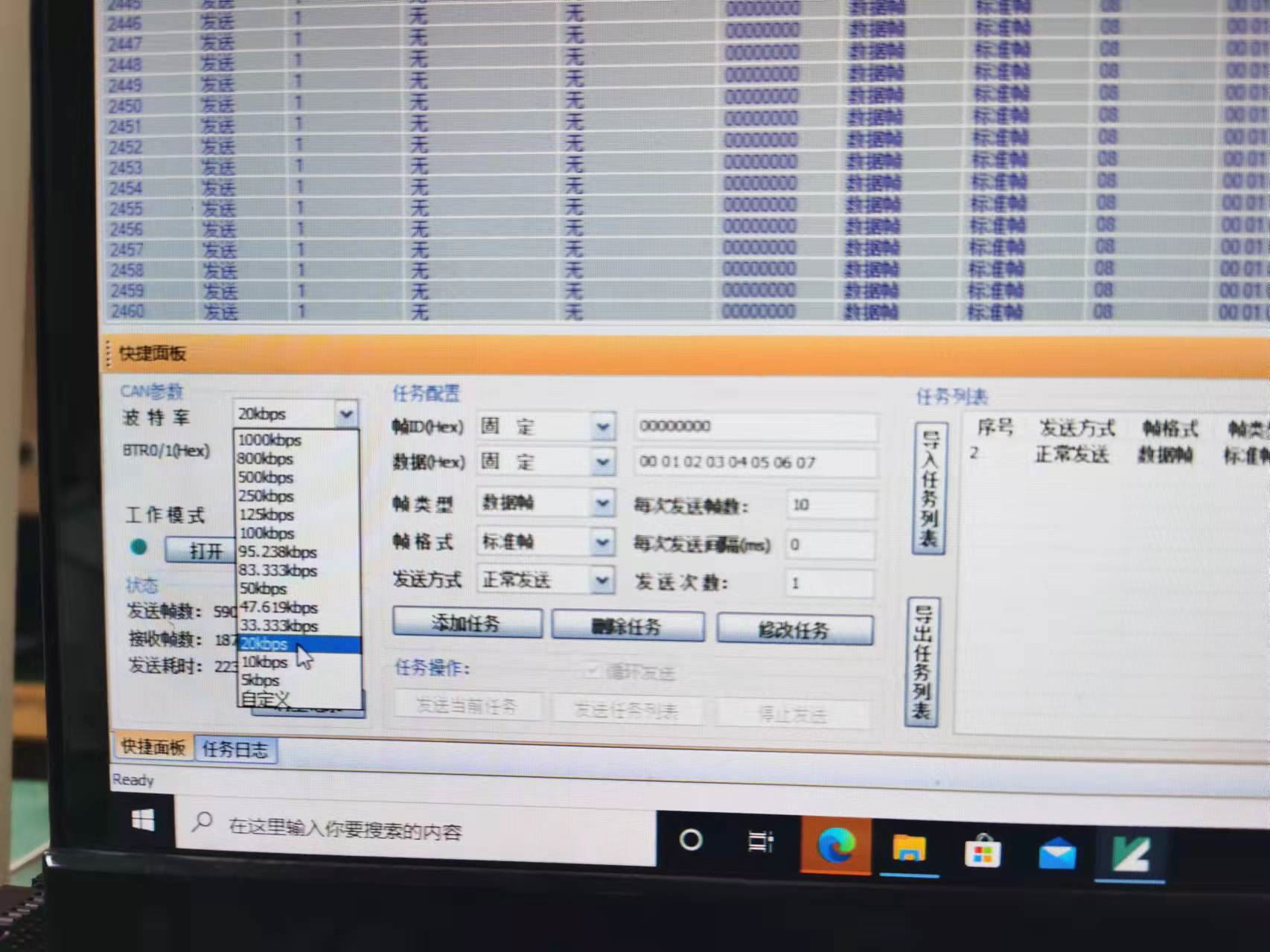Image resolution: width=1270 pixels, height=952 pixels.
Task: Click the 发送任务列表 button
Action: pyautogui.click(x=627, y=711)
